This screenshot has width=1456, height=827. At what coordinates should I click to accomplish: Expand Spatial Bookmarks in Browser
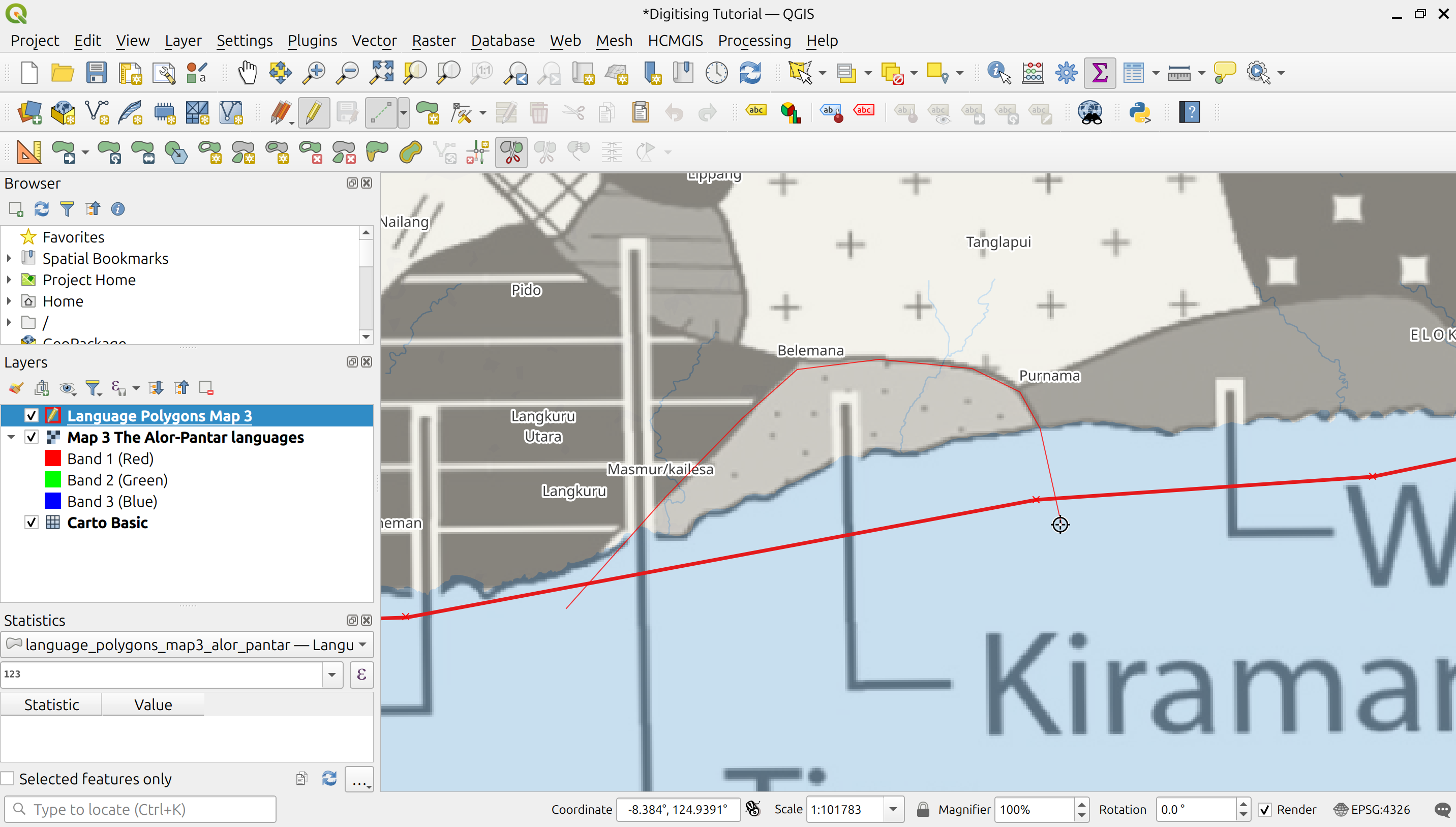pos(9,258)
